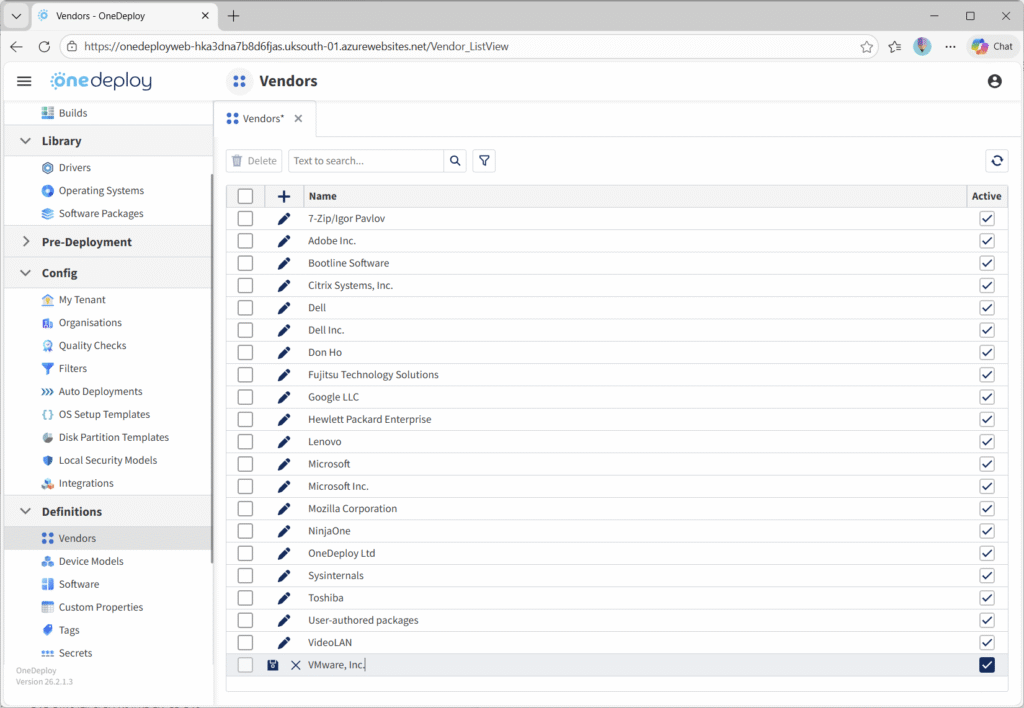Open Secrets in sidebar
1024x708 pixels.
pyautogui.click(x=75, y=653)
